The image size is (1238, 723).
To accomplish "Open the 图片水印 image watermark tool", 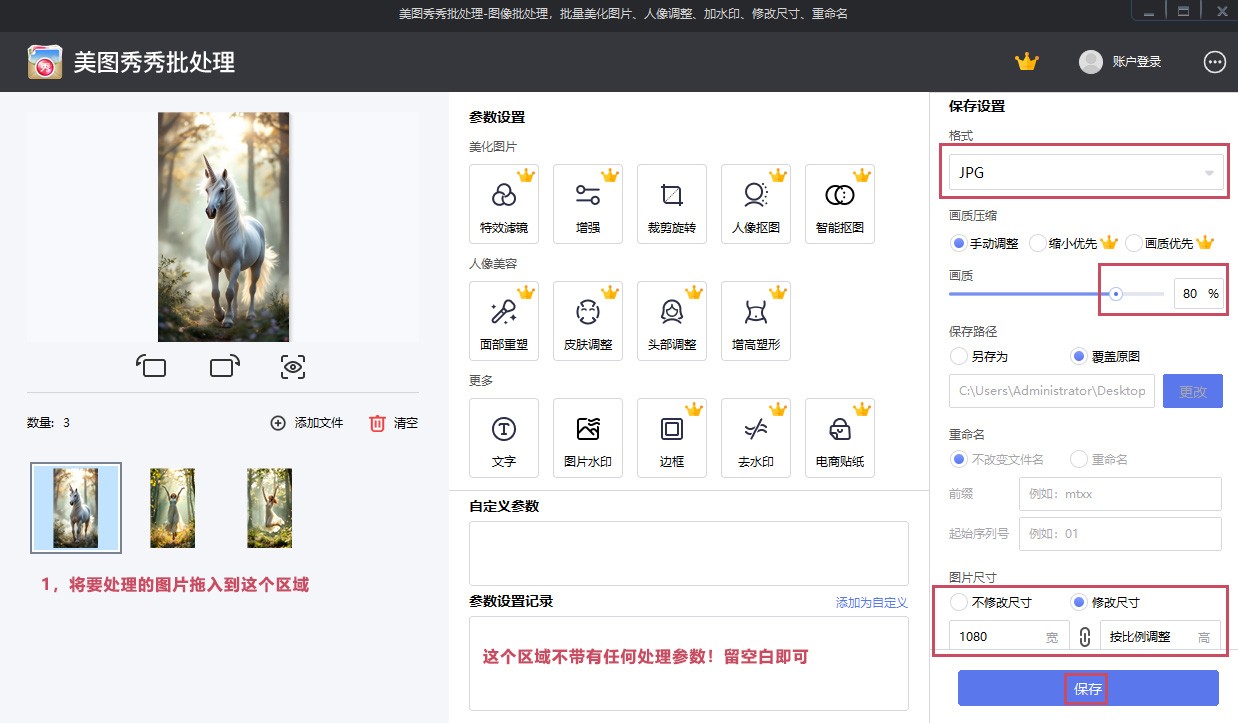I will pyautogui.click(x=588, y=437).
